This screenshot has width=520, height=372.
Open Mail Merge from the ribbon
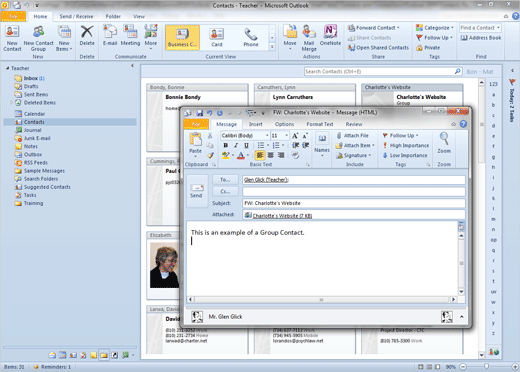pyautogui.click(x=309, y=38)
